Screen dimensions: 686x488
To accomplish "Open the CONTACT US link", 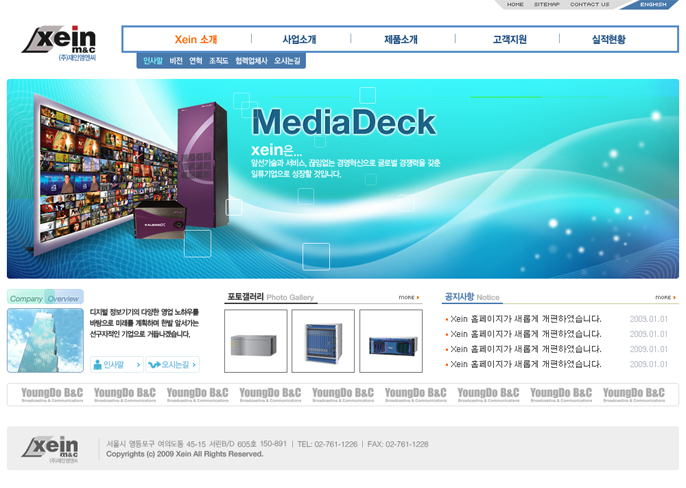I will pos(589,4).
